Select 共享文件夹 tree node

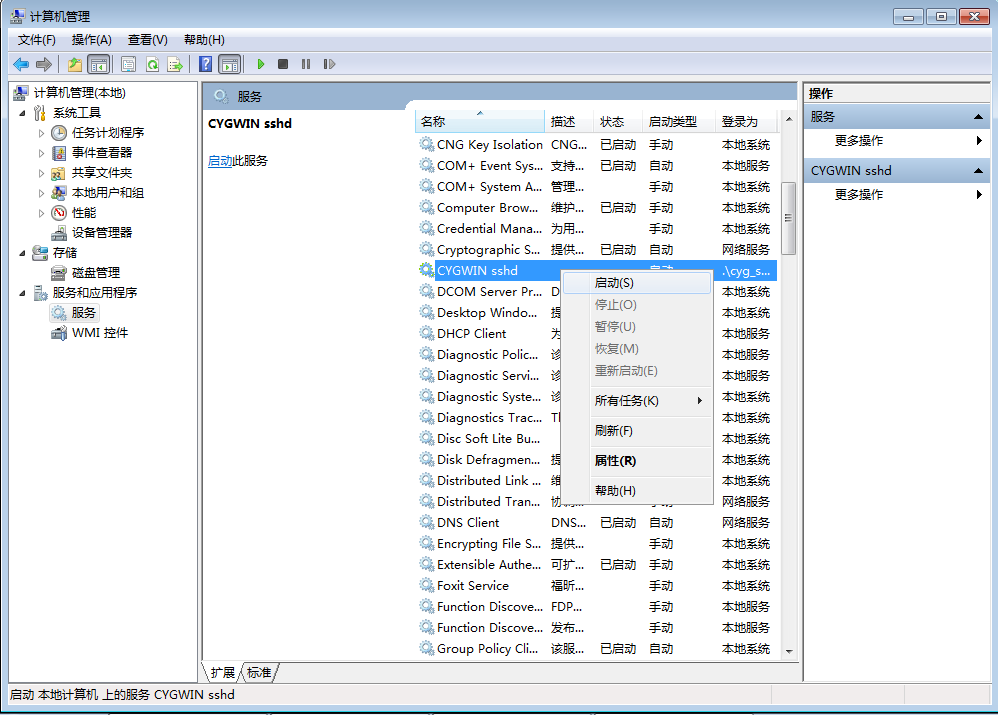102,173
